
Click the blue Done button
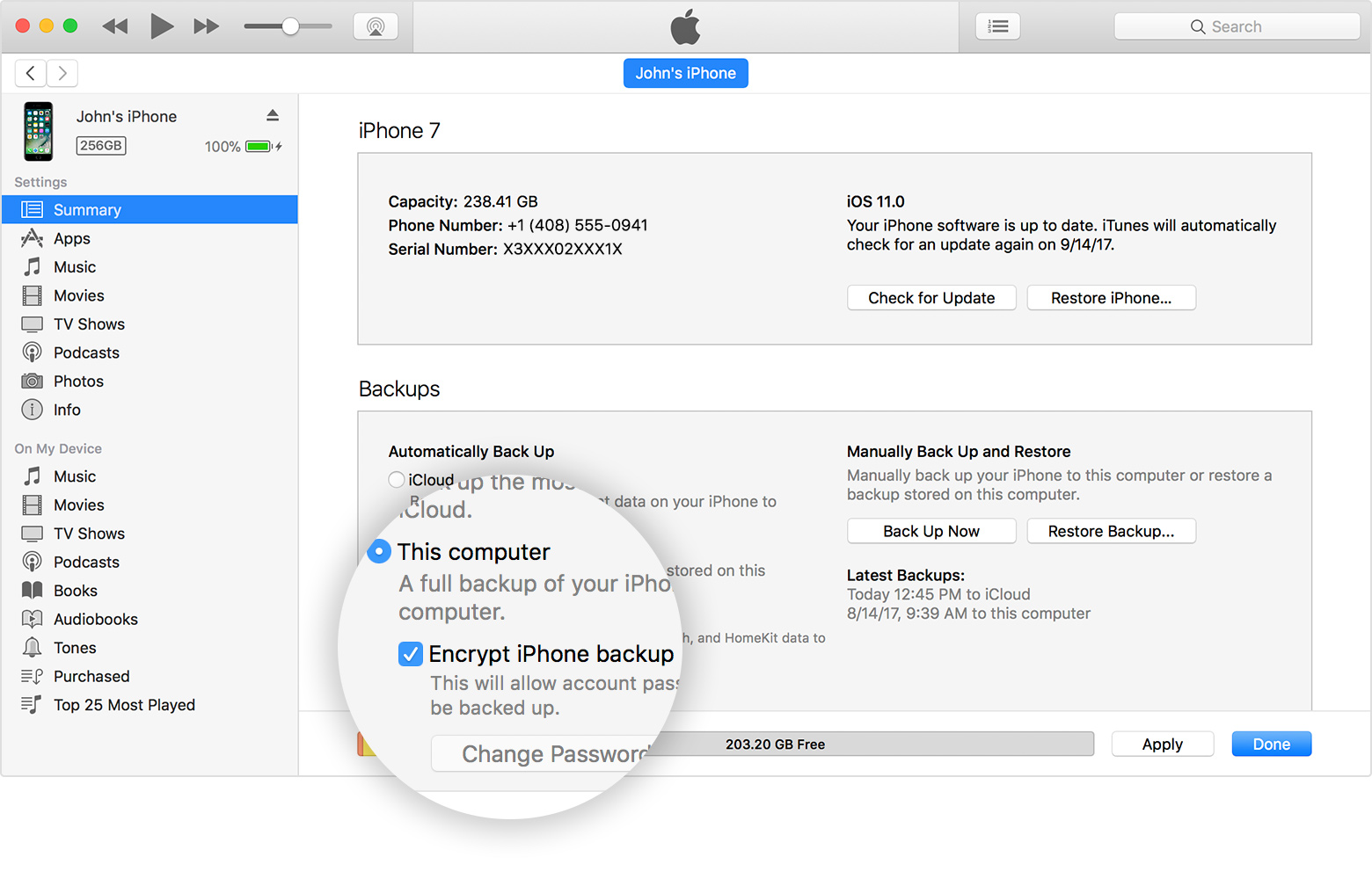click(1272, 744)
